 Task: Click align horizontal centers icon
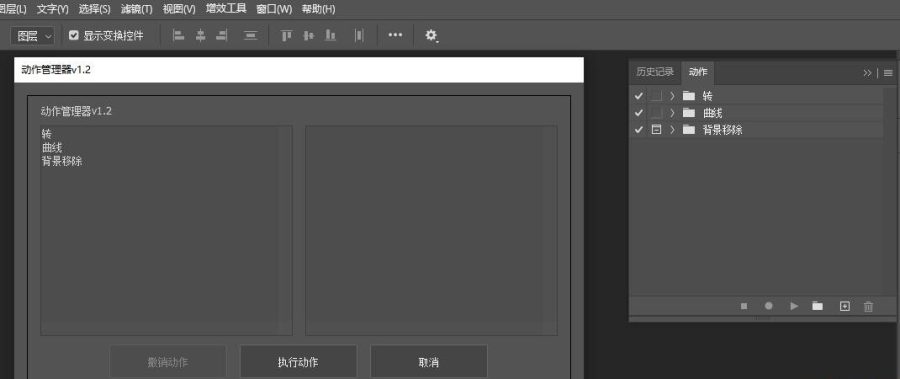[x=200, y=36]
